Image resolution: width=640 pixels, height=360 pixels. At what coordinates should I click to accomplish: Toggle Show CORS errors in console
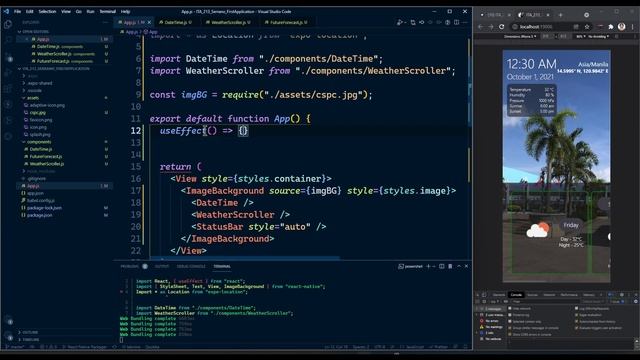coord(510,334)
